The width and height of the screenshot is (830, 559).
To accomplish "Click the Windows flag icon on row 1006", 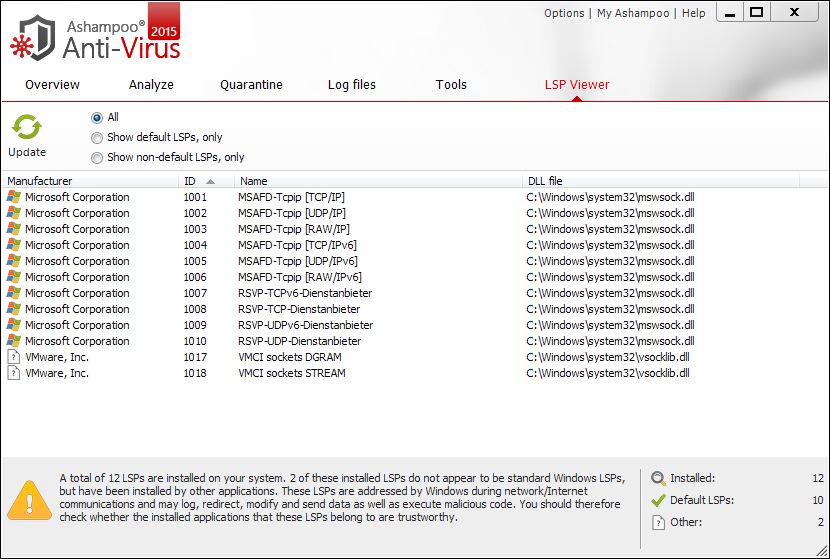I will (x=14, y=277).
